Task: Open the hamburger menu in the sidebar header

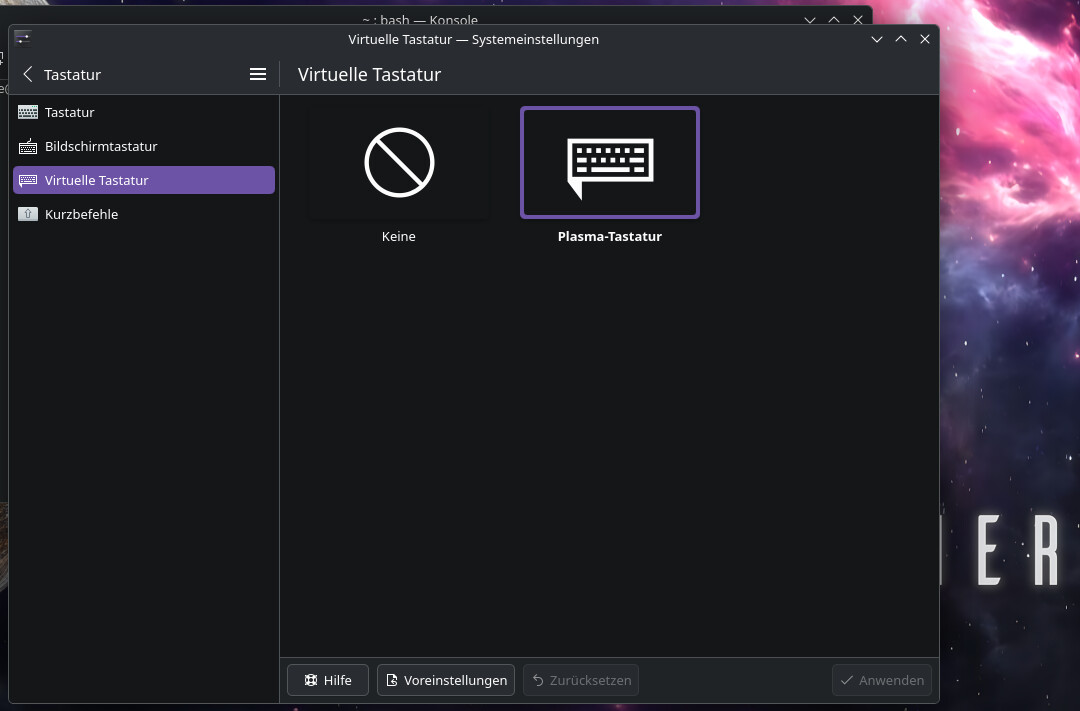Action: (x=257, y=74)
